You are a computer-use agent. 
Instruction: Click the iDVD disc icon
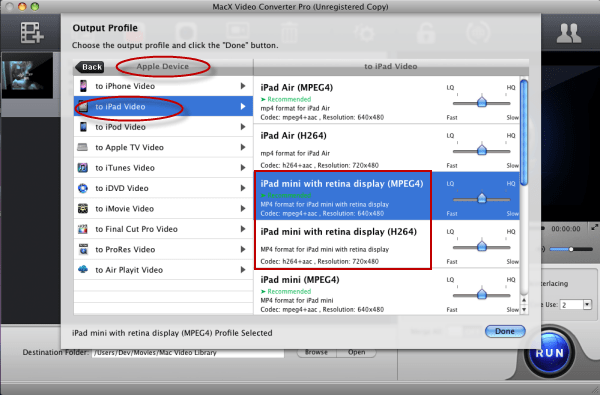(x=83, y=188)
